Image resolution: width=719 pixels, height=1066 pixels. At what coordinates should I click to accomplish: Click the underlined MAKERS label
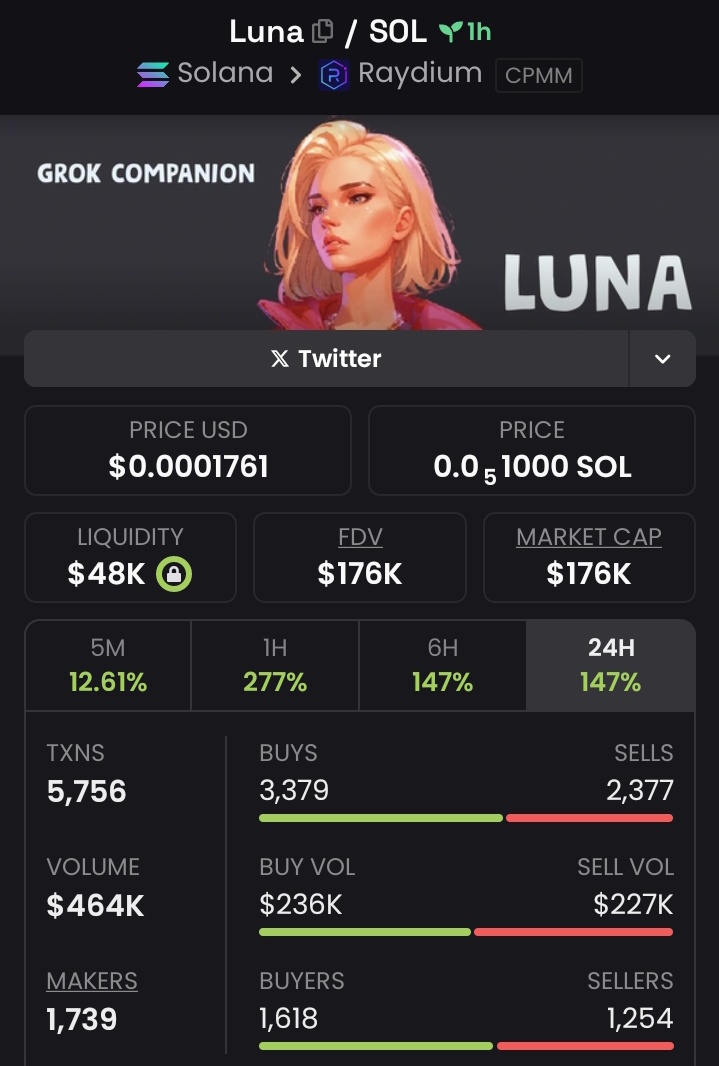click(92, 981)
